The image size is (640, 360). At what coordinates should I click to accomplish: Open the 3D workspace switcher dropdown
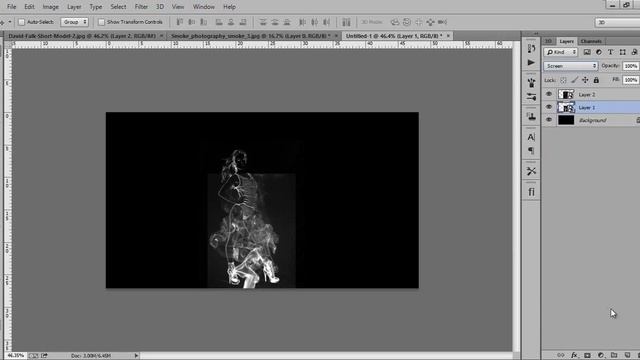pos(618,22)
